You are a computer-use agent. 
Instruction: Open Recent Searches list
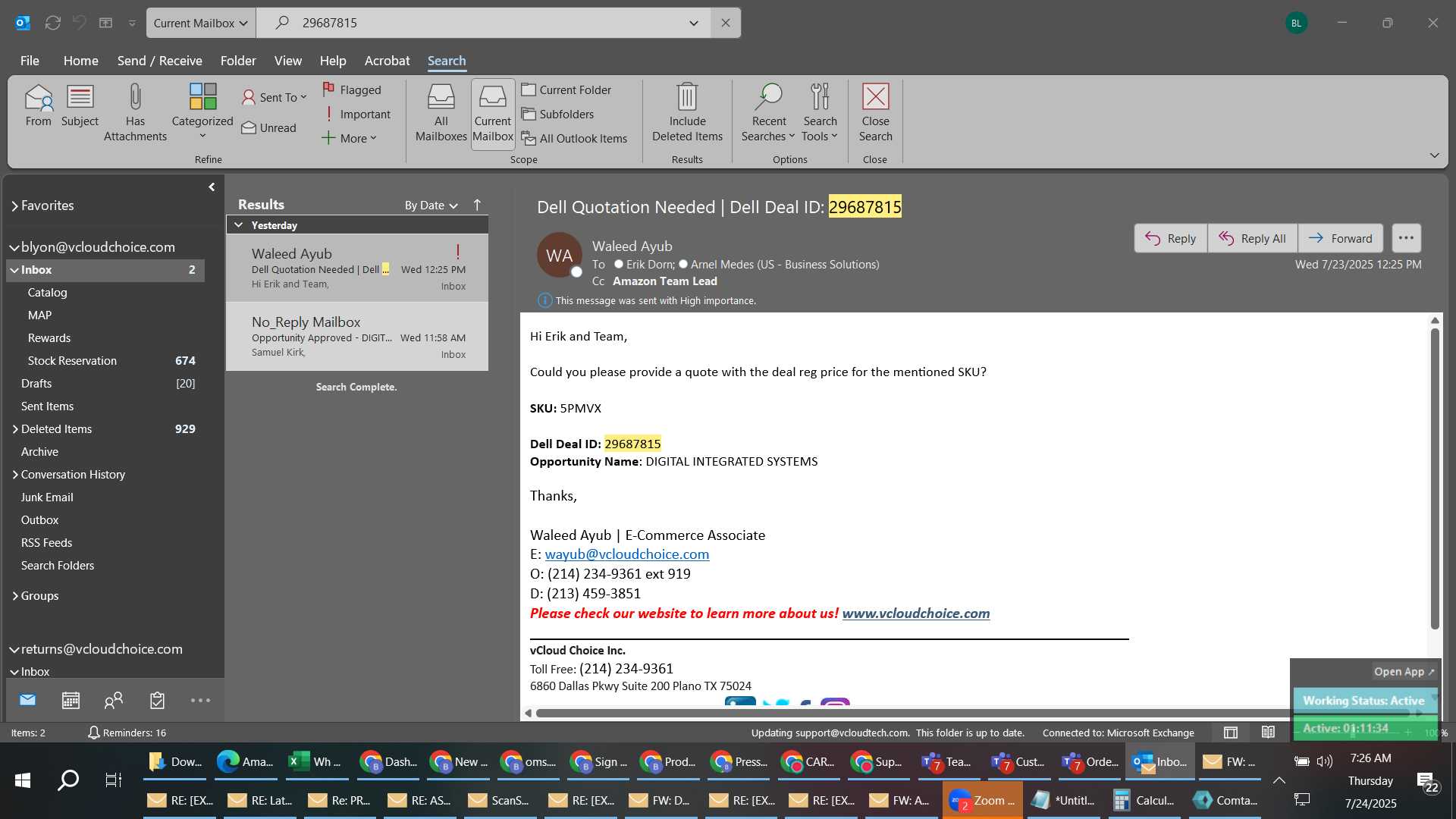click(x=768, y=114)
